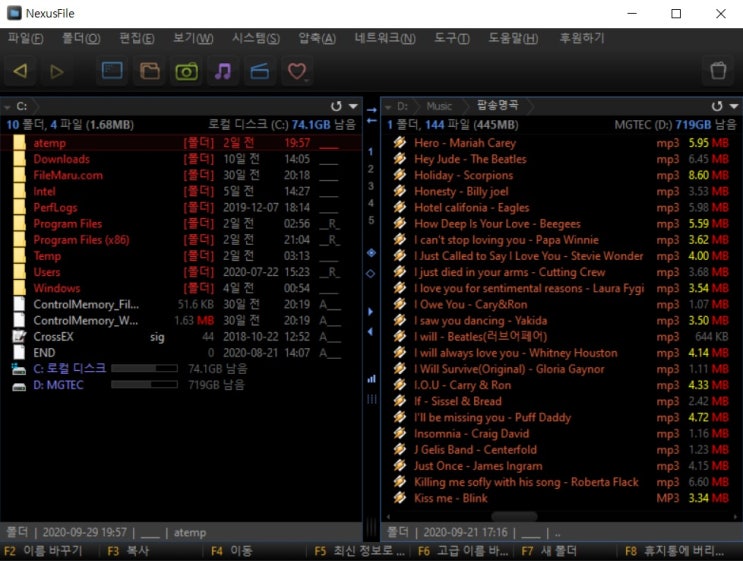Open the 네트워크(N) menu

[x=385, y=38]
